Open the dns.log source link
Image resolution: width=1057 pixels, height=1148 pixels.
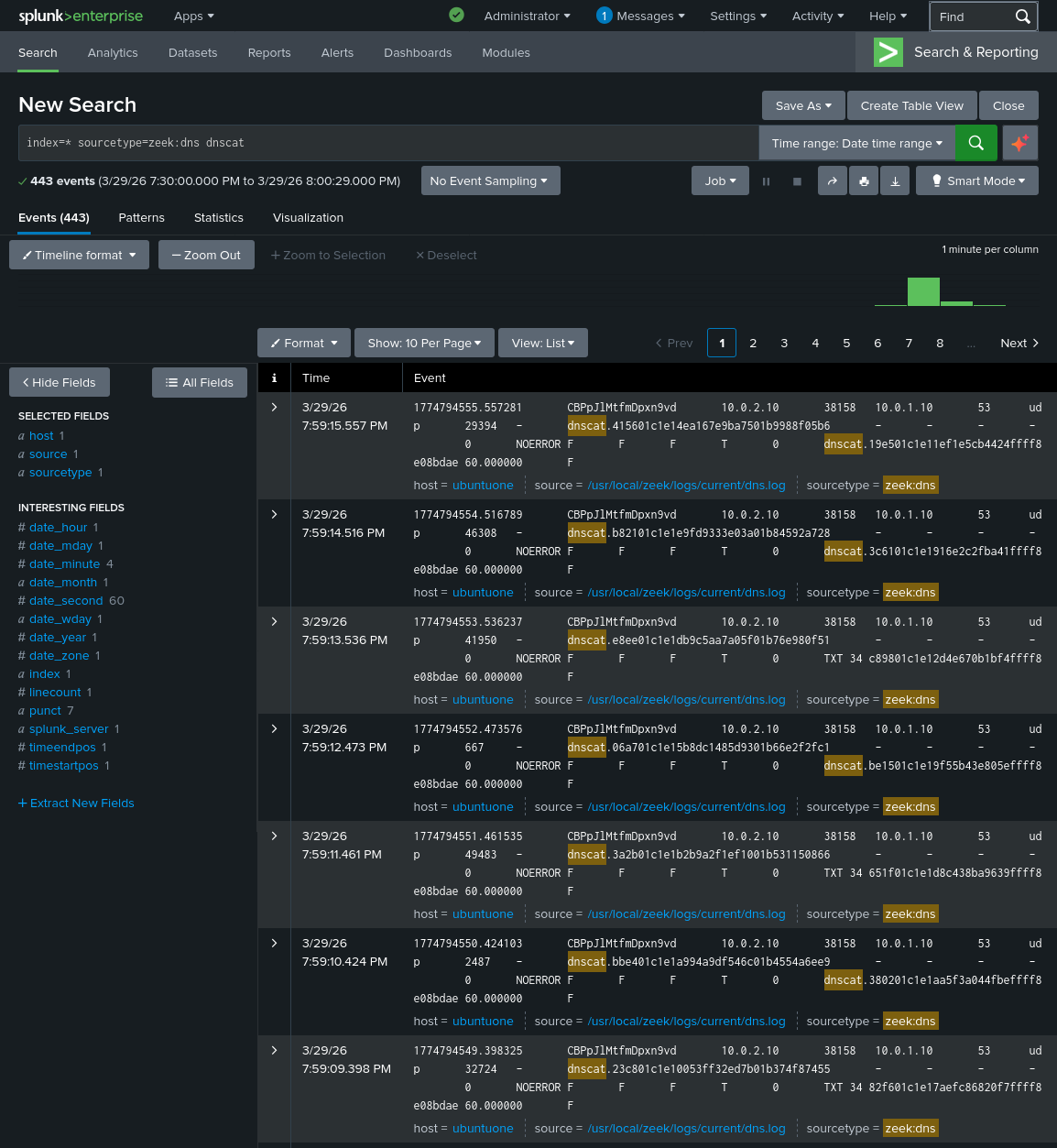click(686, 485)
